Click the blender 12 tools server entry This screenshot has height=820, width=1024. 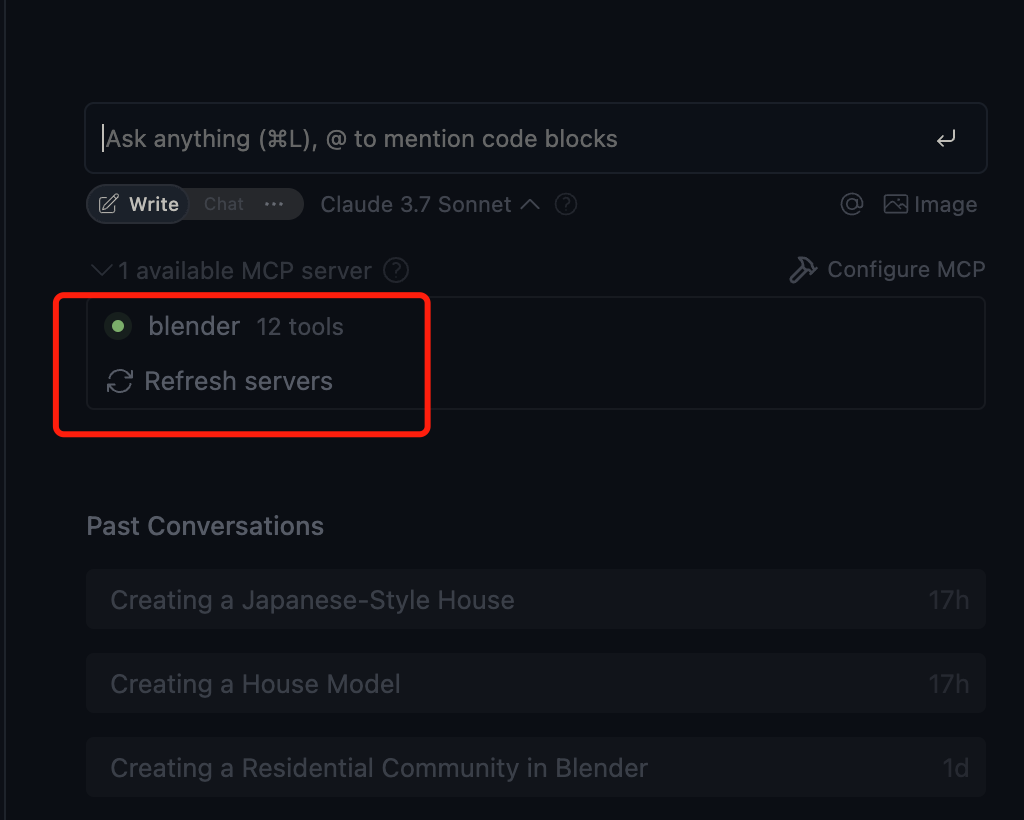(224, 326)
